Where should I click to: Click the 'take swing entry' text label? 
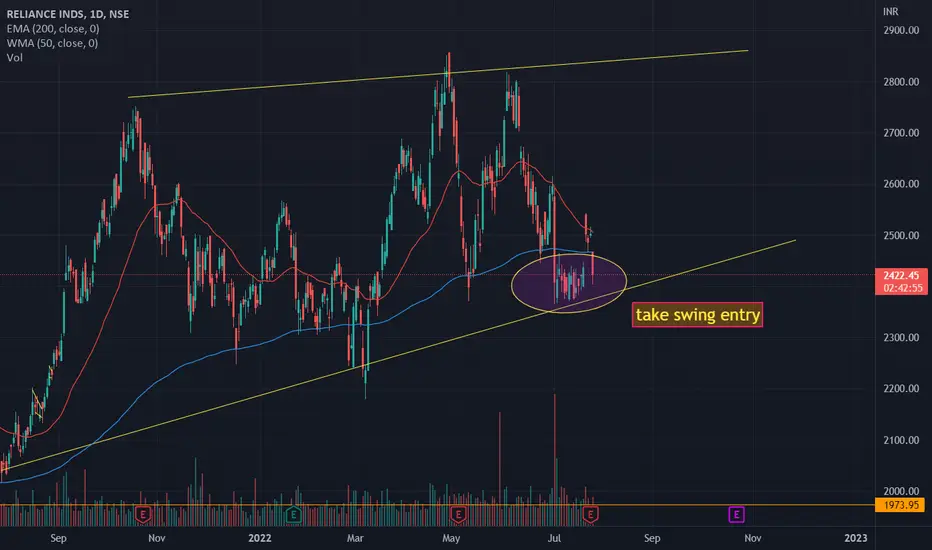click(x=697, y=315)
